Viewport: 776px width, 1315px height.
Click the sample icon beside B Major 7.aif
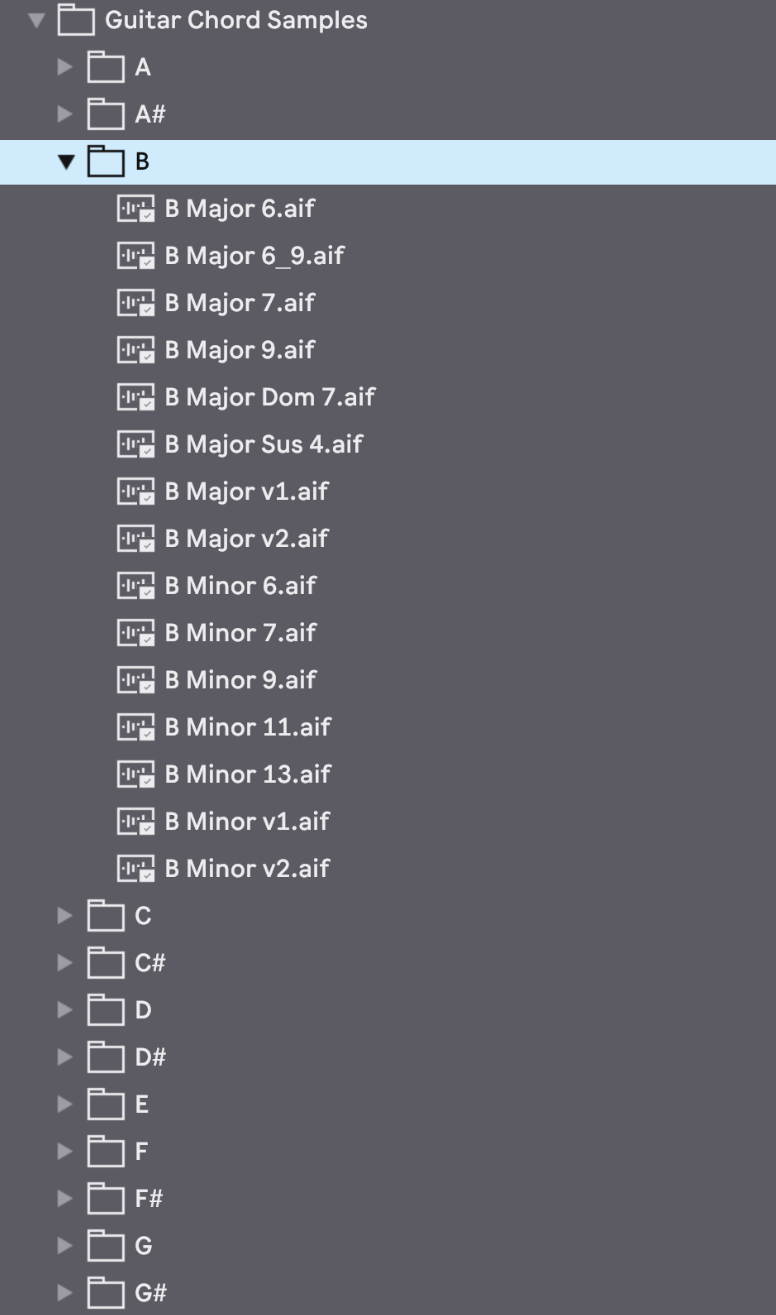coord(136,304)
